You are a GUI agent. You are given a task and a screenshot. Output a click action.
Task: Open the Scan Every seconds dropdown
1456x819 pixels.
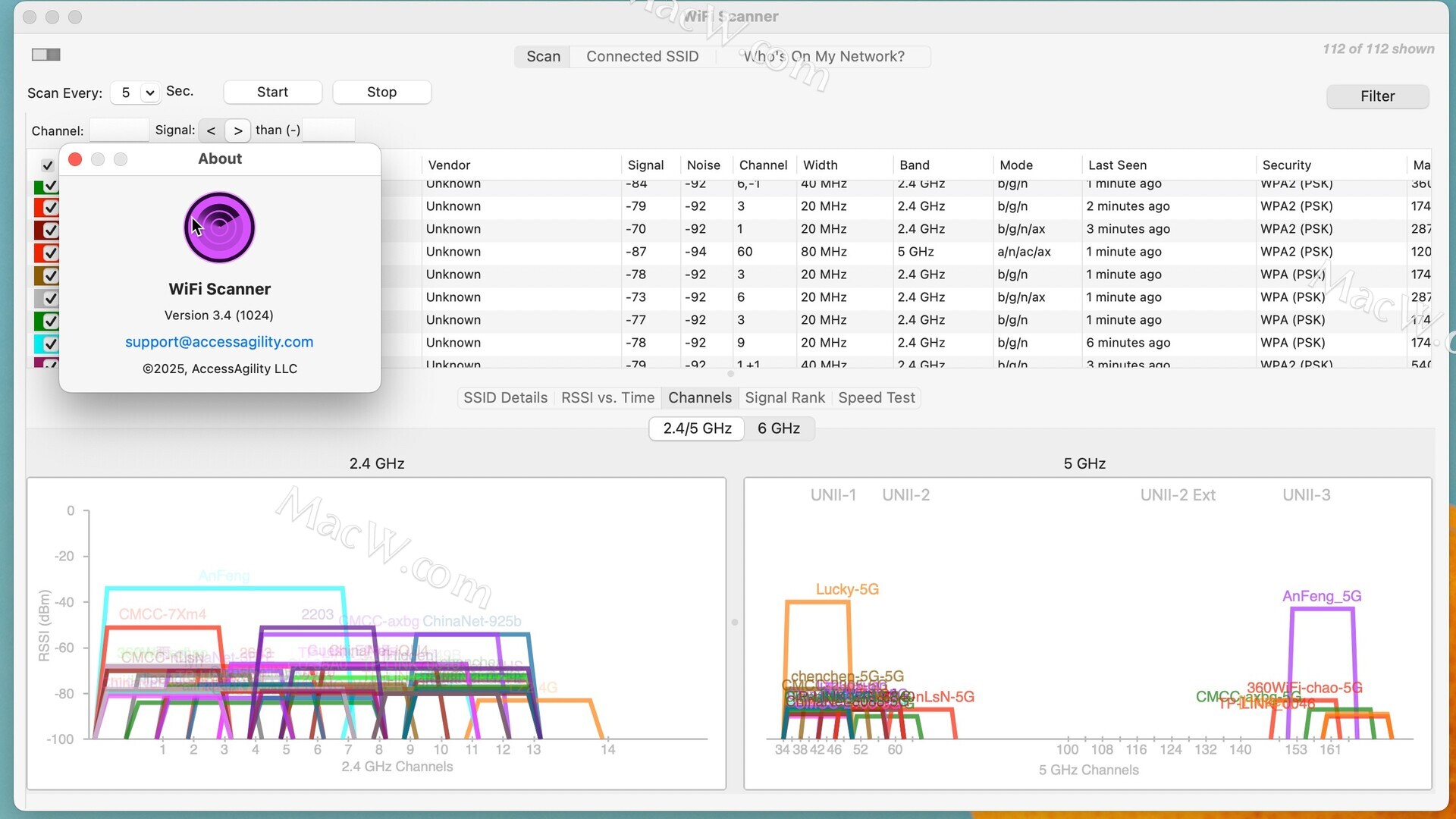coord(149,93)
